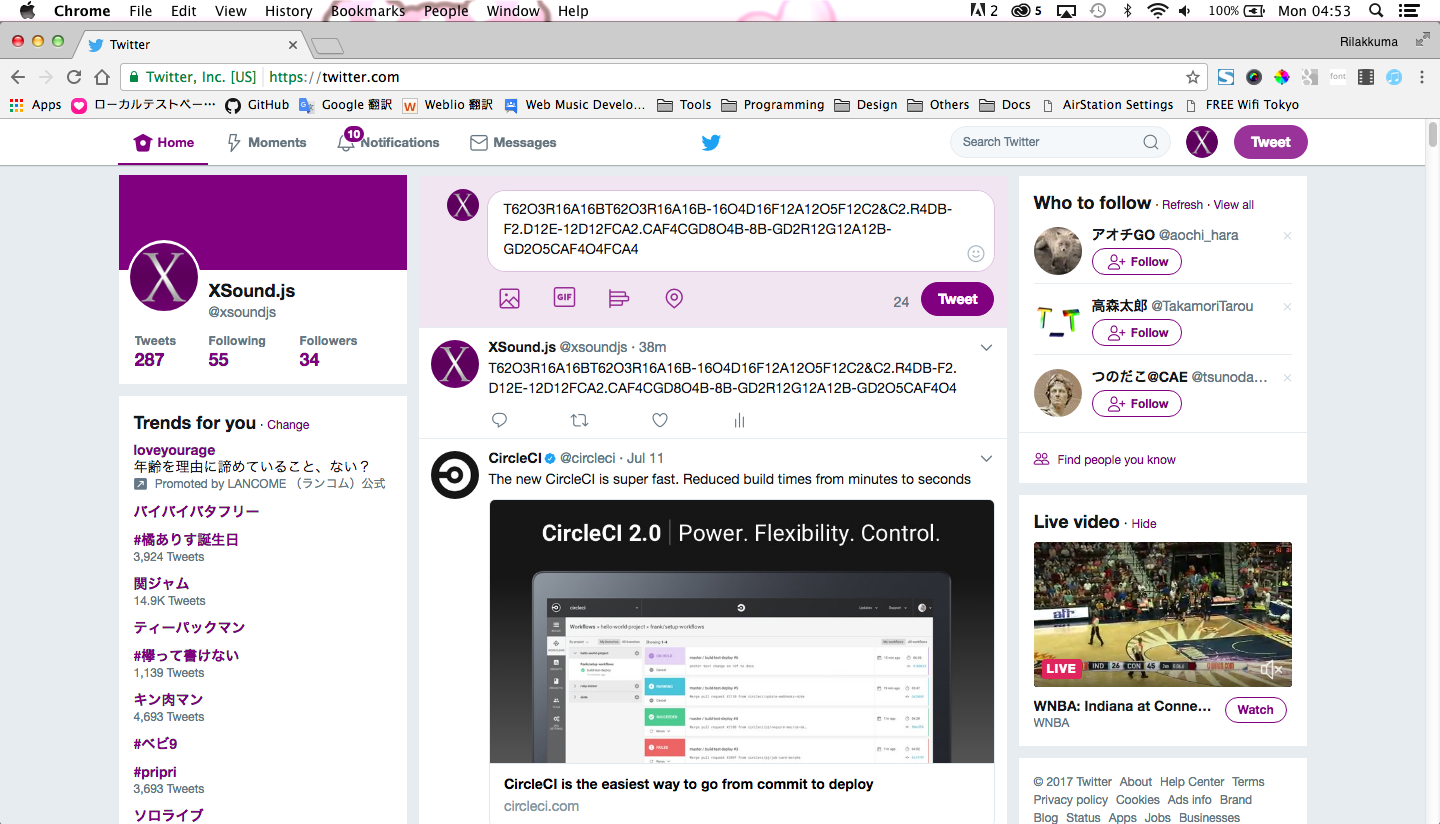Open the Chrome three-dot menu
The height and width of the screenshot is (824, 1440).
tap(1422, 77)
